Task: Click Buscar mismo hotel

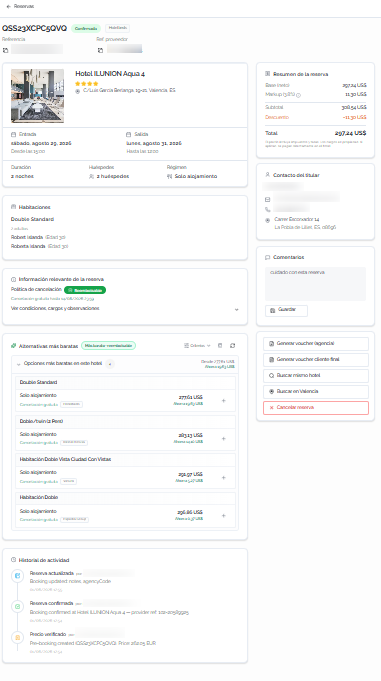Action: pyautogui.click(x=316, y=375)
